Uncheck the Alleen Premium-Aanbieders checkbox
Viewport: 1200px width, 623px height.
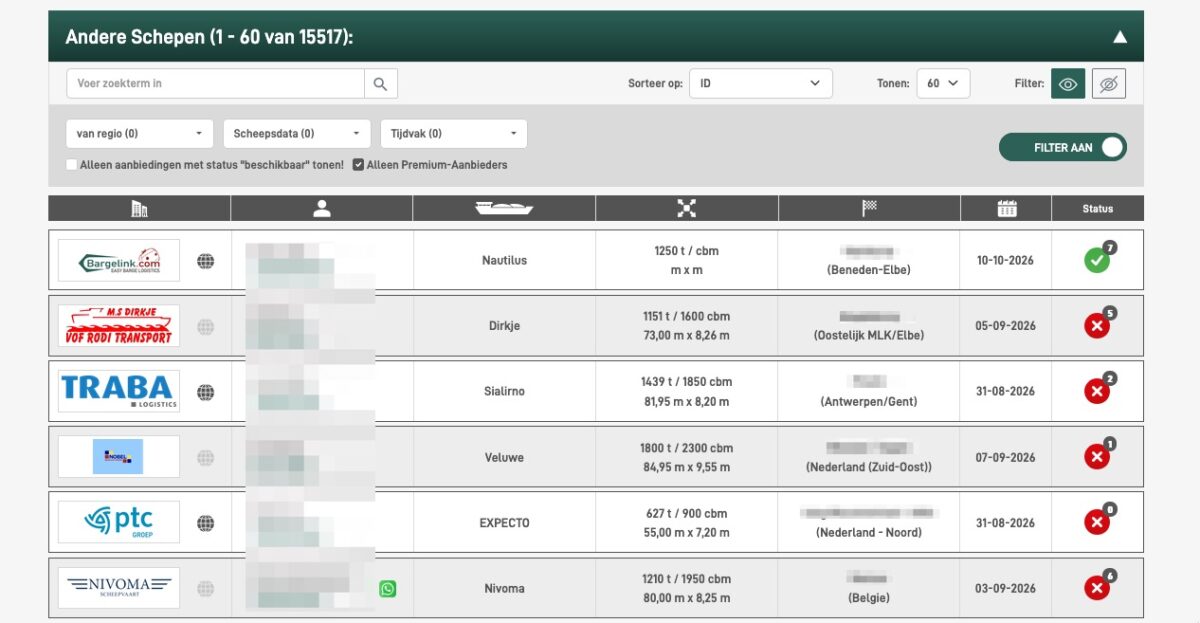pyautogui.click(x=358, y=165)
